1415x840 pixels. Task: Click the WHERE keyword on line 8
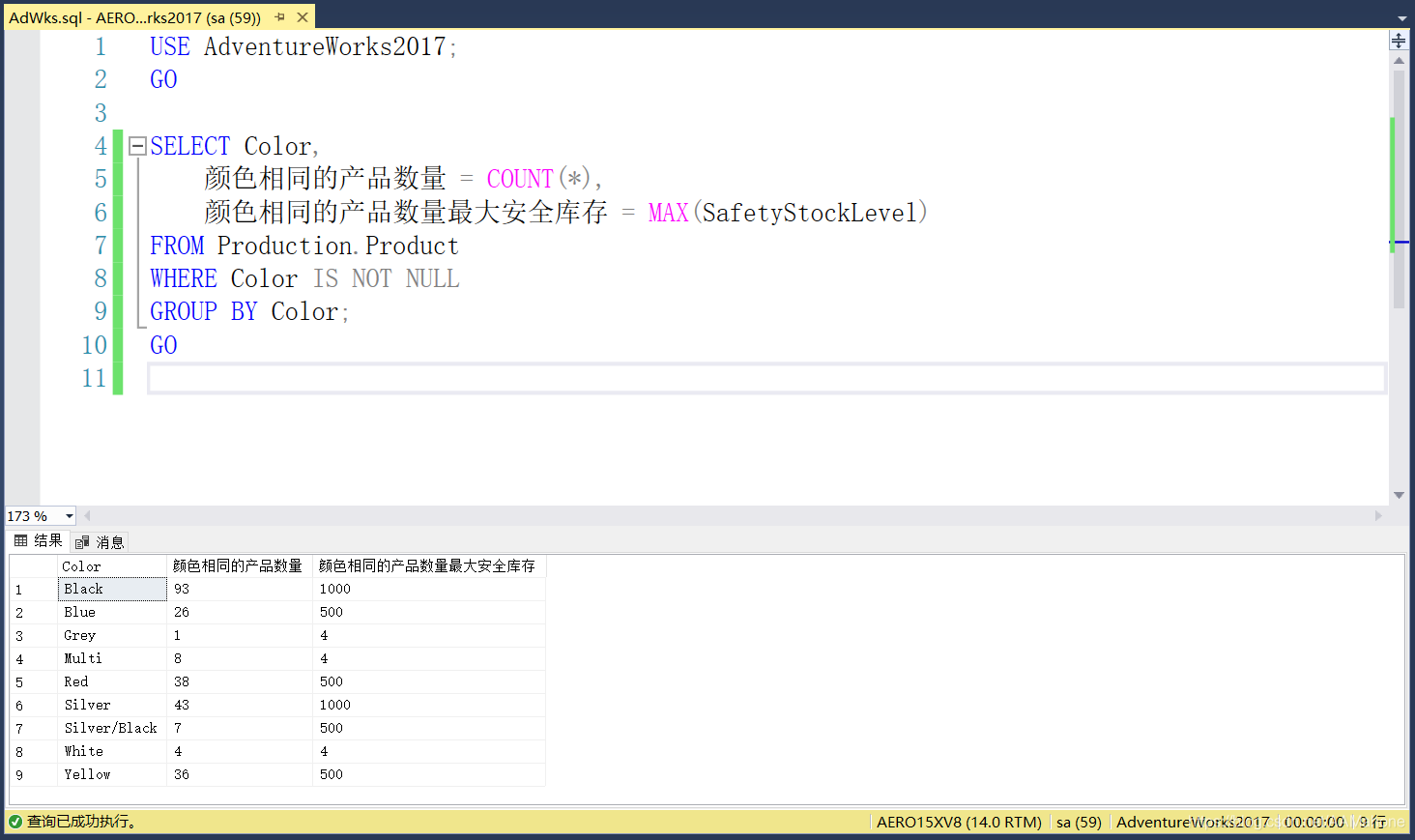(x=184, y=278)
